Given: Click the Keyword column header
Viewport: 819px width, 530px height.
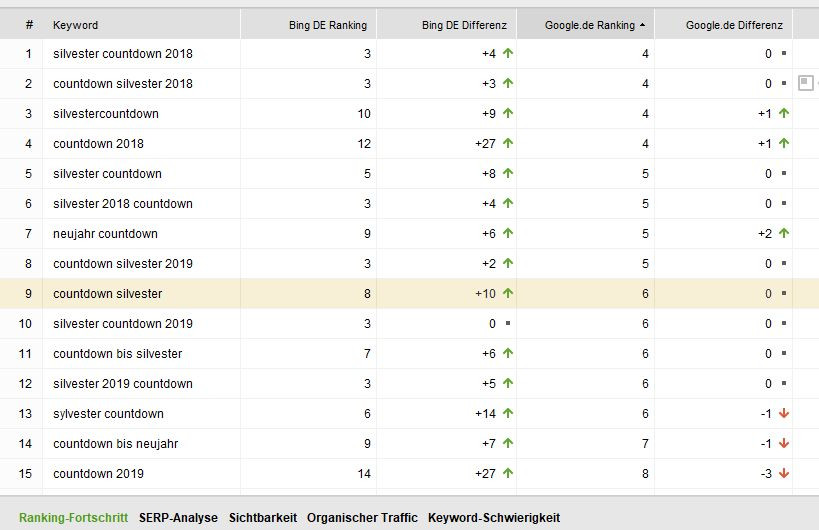Looking at the screenshot, I should coord(75,25).
